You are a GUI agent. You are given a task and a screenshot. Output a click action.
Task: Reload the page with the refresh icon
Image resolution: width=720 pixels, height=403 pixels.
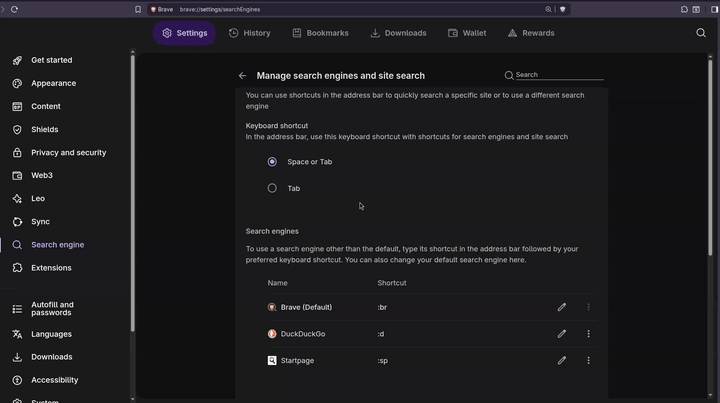click(x=15, y=9)
